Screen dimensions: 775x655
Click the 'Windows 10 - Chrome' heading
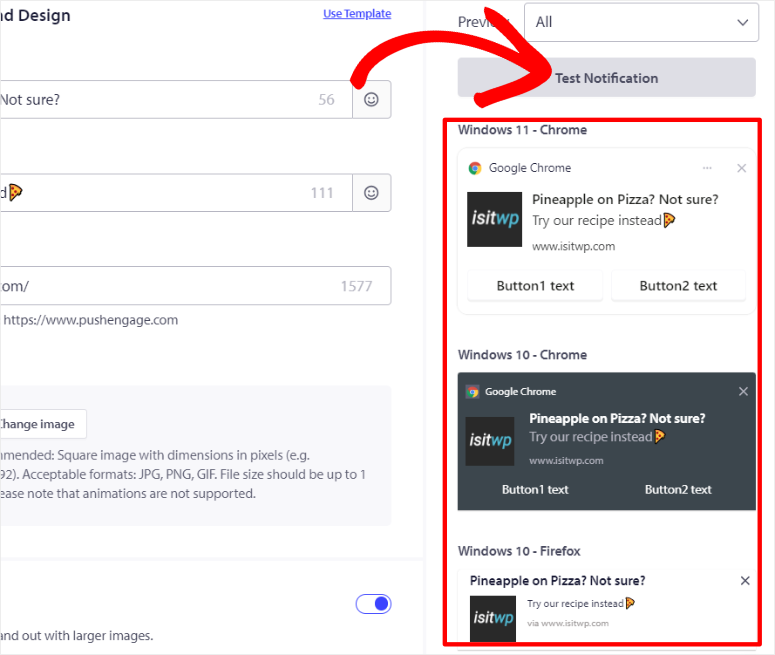tap(522, 355)
